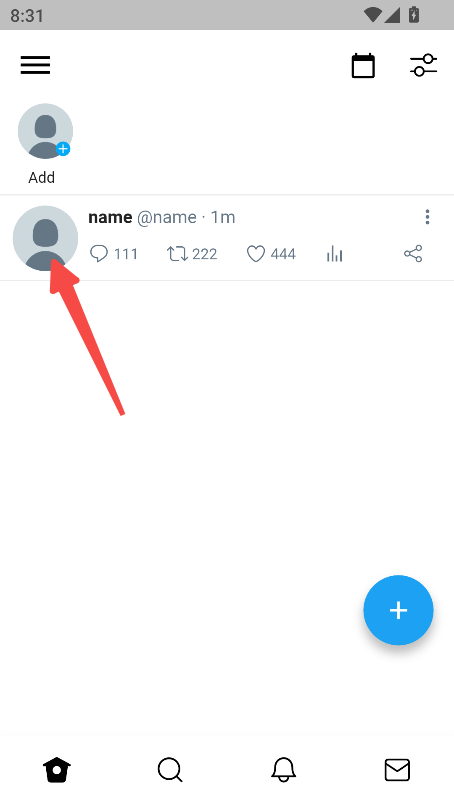Image resolution: width=454 pixels, height=807 pixels.
Task: Tap the blue compose plus floating button
Action: (x=398, y=610)
